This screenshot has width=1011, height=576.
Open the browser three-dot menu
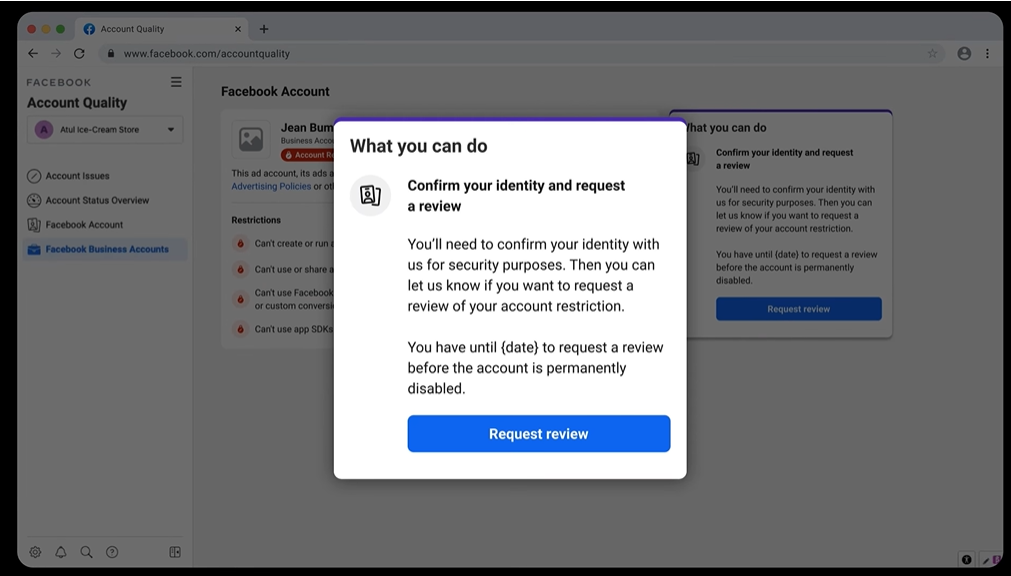tap(987, 54)
